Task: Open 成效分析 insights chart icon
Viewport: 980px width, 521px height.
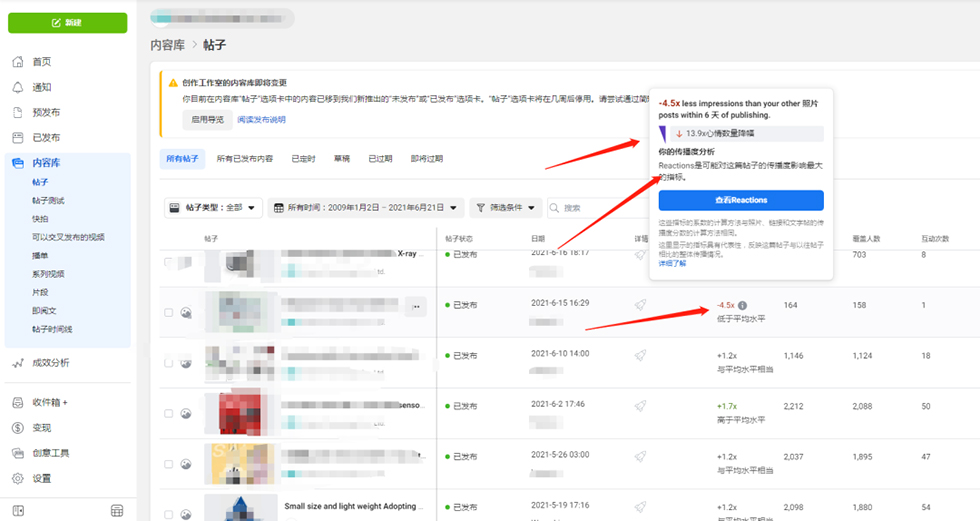Action: (18, 363)
